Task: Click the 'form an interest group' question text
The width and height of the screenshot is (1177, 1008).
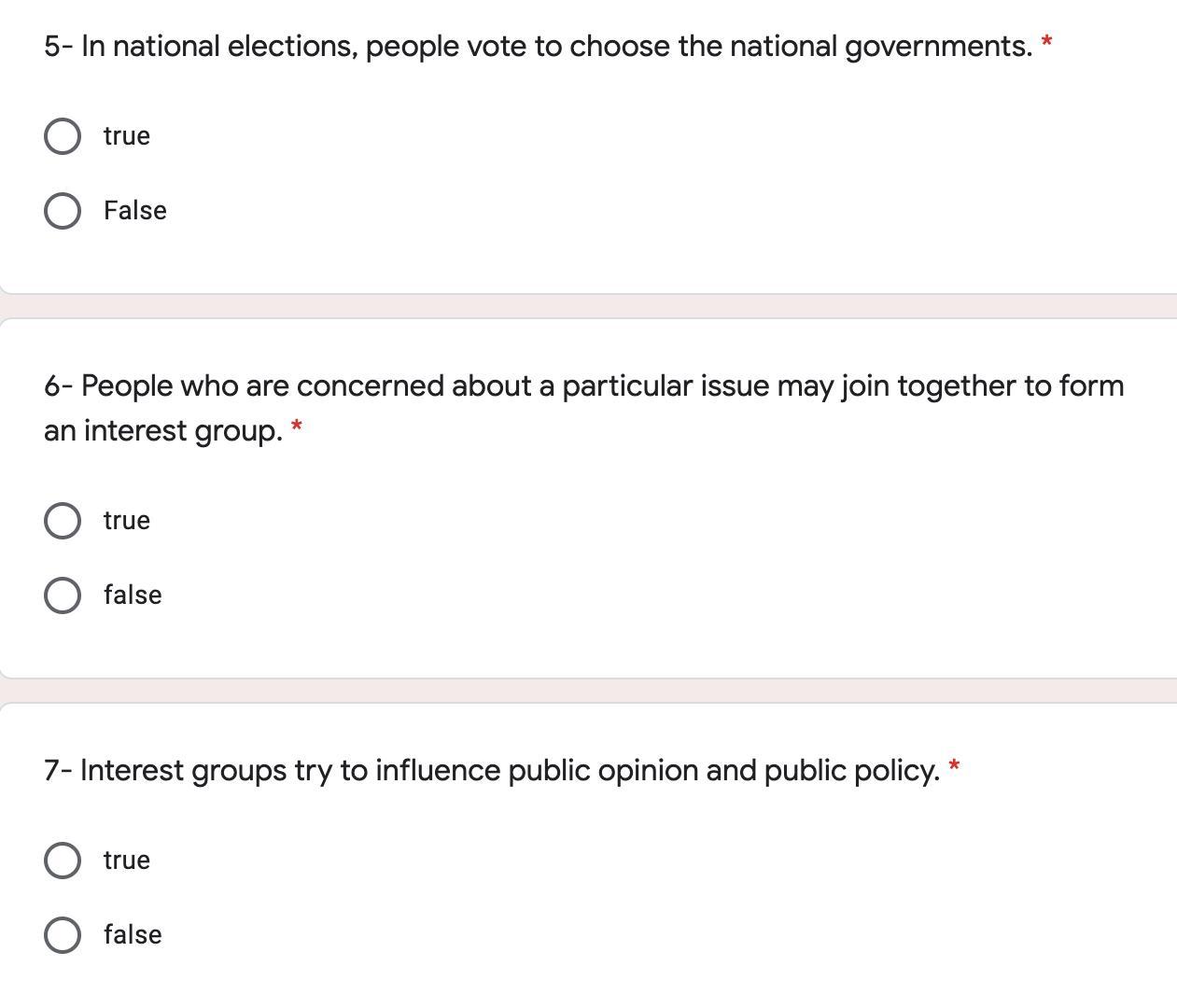Action: [583, 386]
